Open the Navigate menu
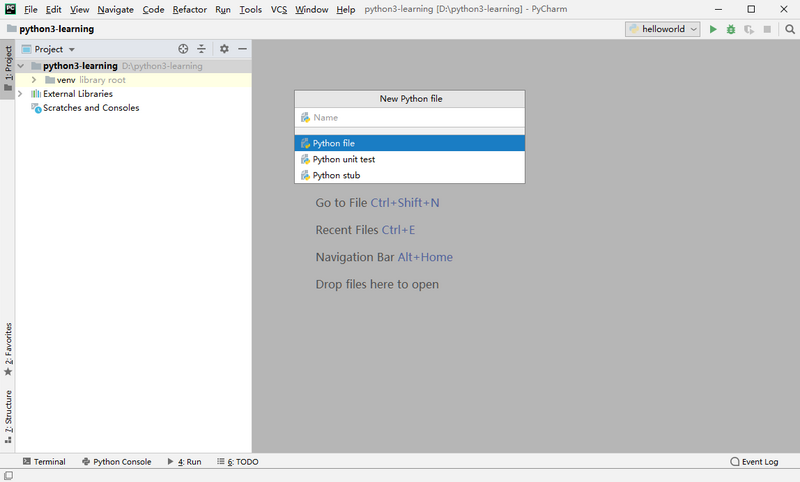Viewport: 800px width, 482px height. click(115, 9)
